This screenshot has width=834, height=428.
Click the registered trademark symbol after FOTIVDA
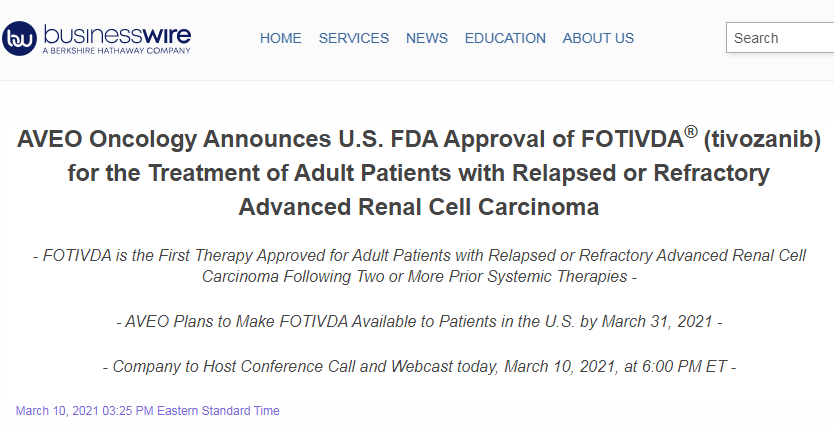point(690,132)
